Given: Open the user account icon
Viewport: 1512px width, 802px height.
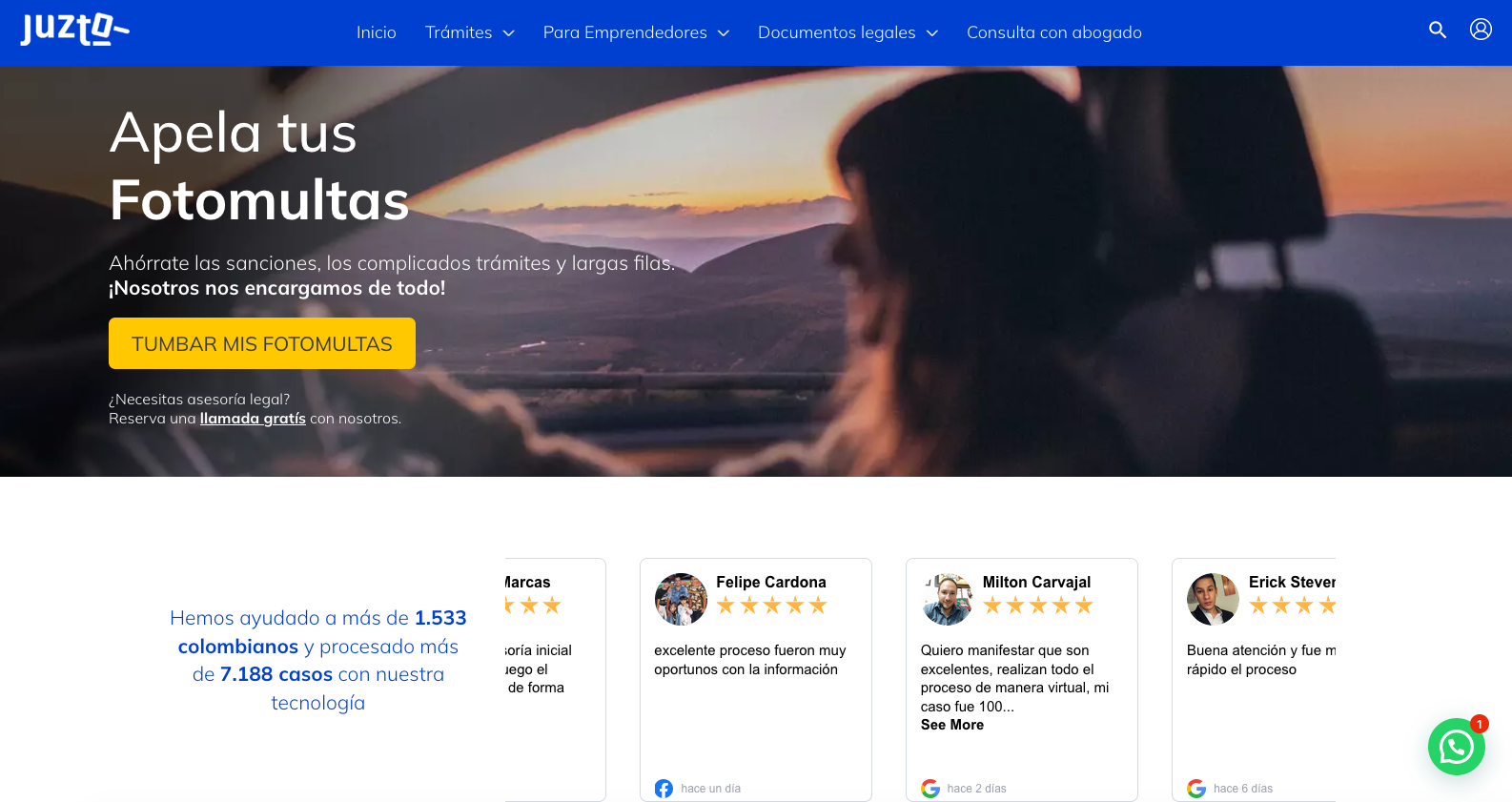Looking at the screenshot, I should pos(1480,30).
